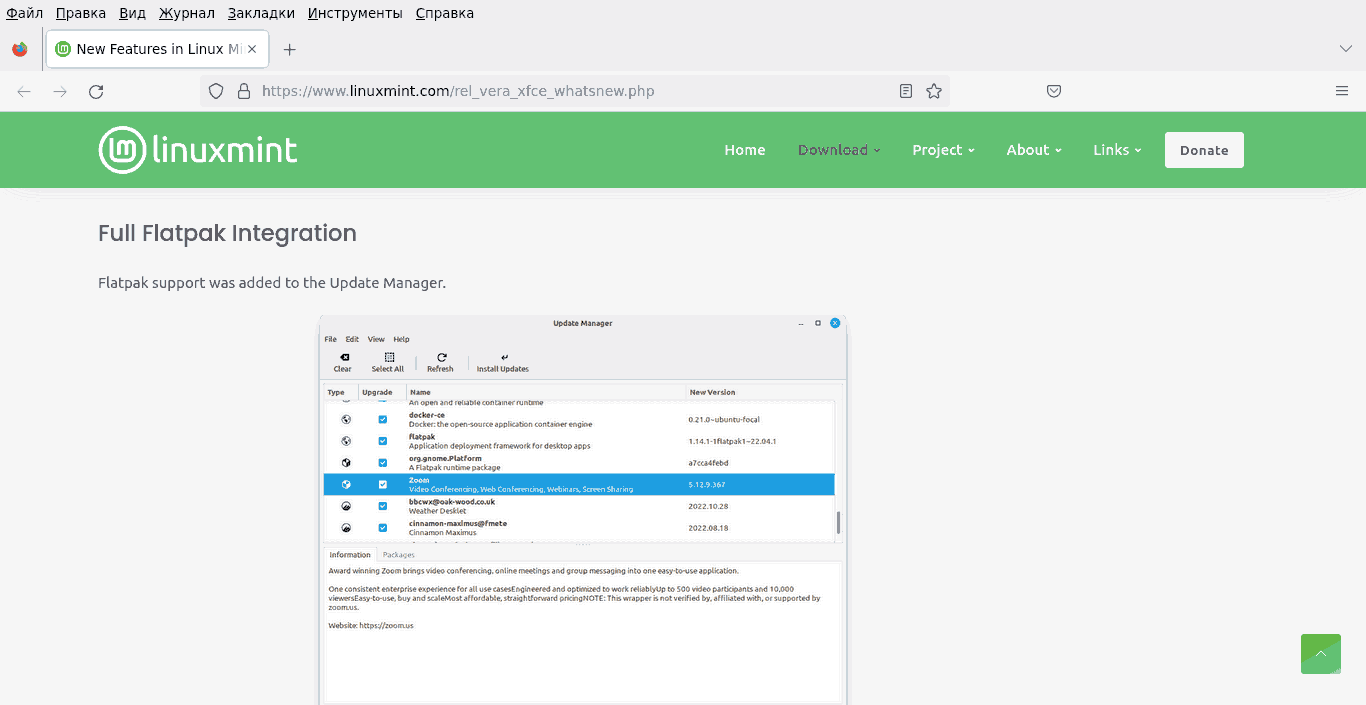Expand the Links dropdown menu
This screenshot has height=705, width=1366.
click(1117, 150)
